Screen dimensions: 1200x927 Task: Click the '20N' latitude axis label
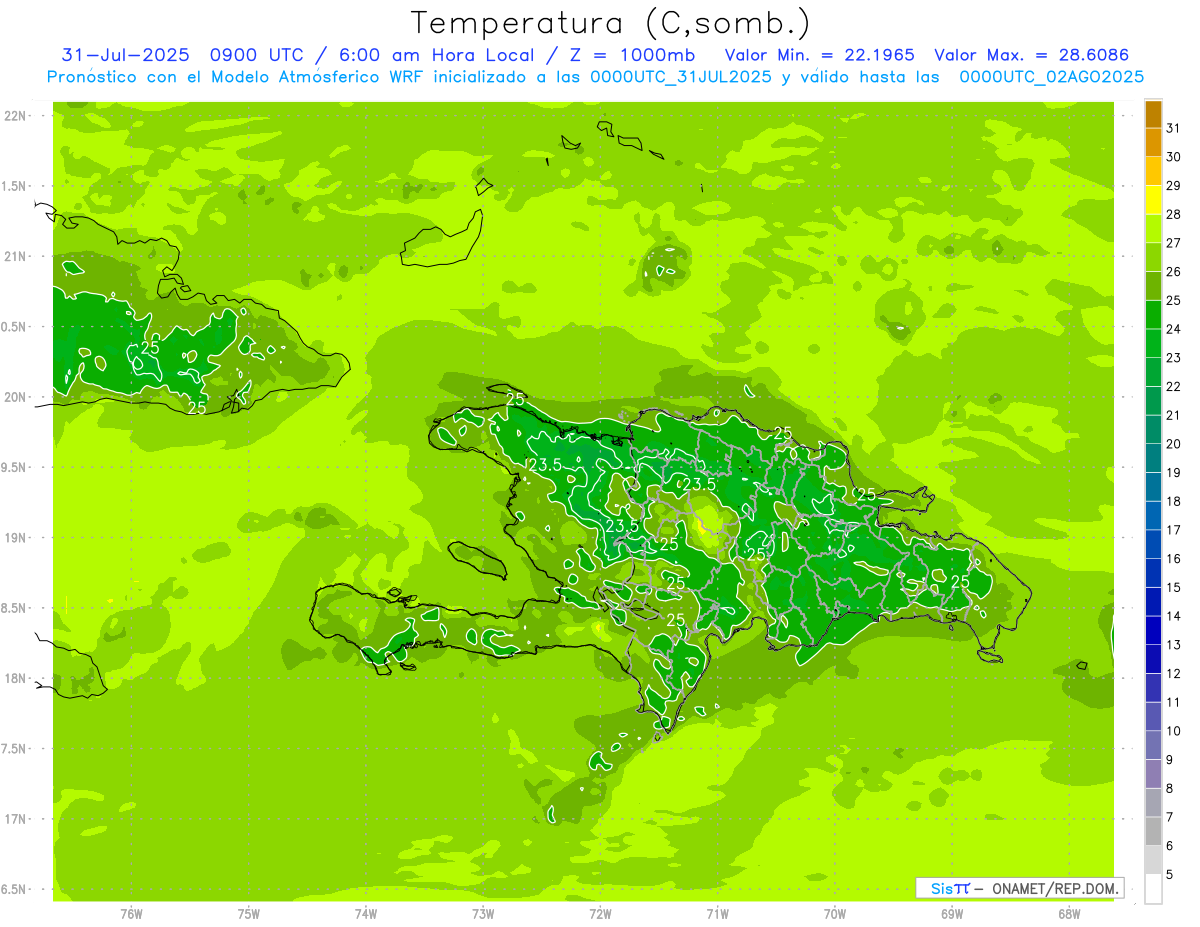[14, 397]
